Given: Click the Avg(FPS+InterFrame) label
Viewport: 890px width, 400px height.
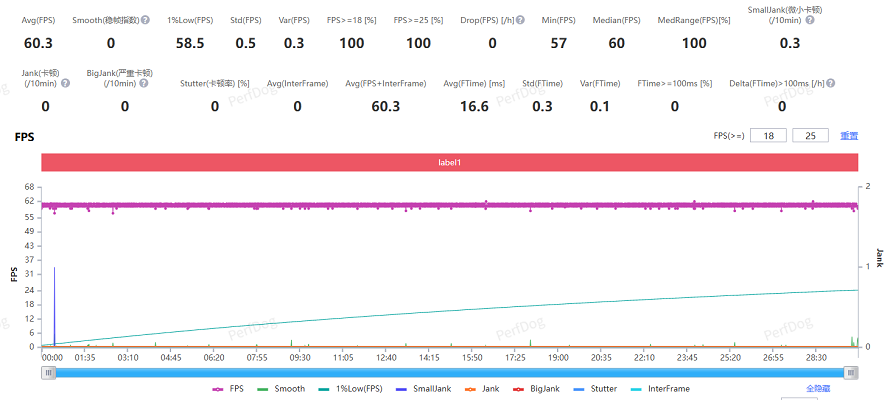Looking at the screenshot, I should point(386,84).
